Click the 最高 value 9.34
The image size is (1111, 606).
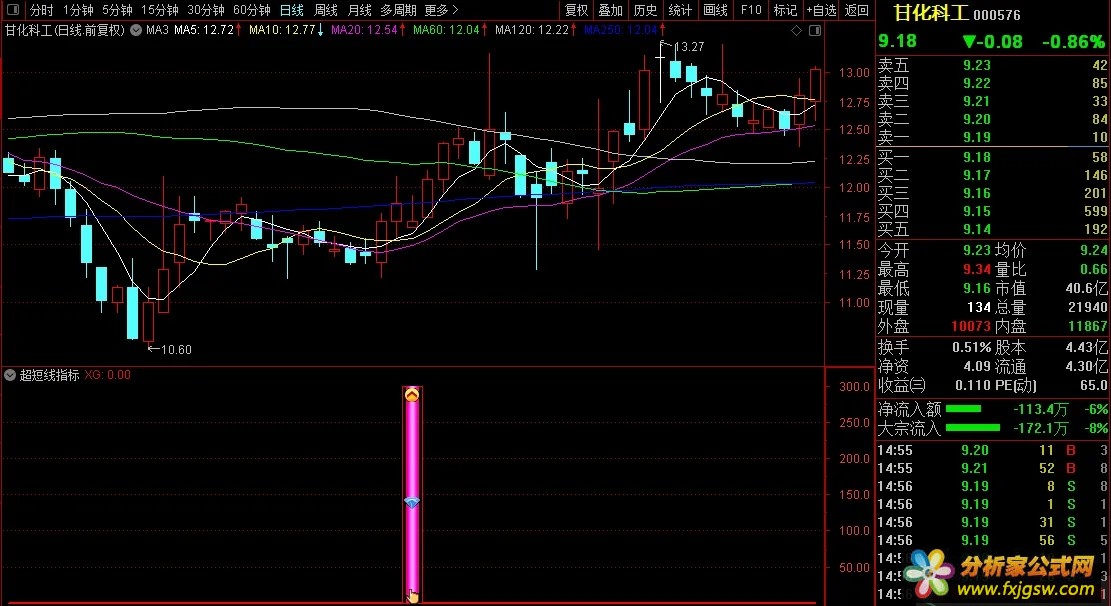pyautogui.click(x=976, y=269)
